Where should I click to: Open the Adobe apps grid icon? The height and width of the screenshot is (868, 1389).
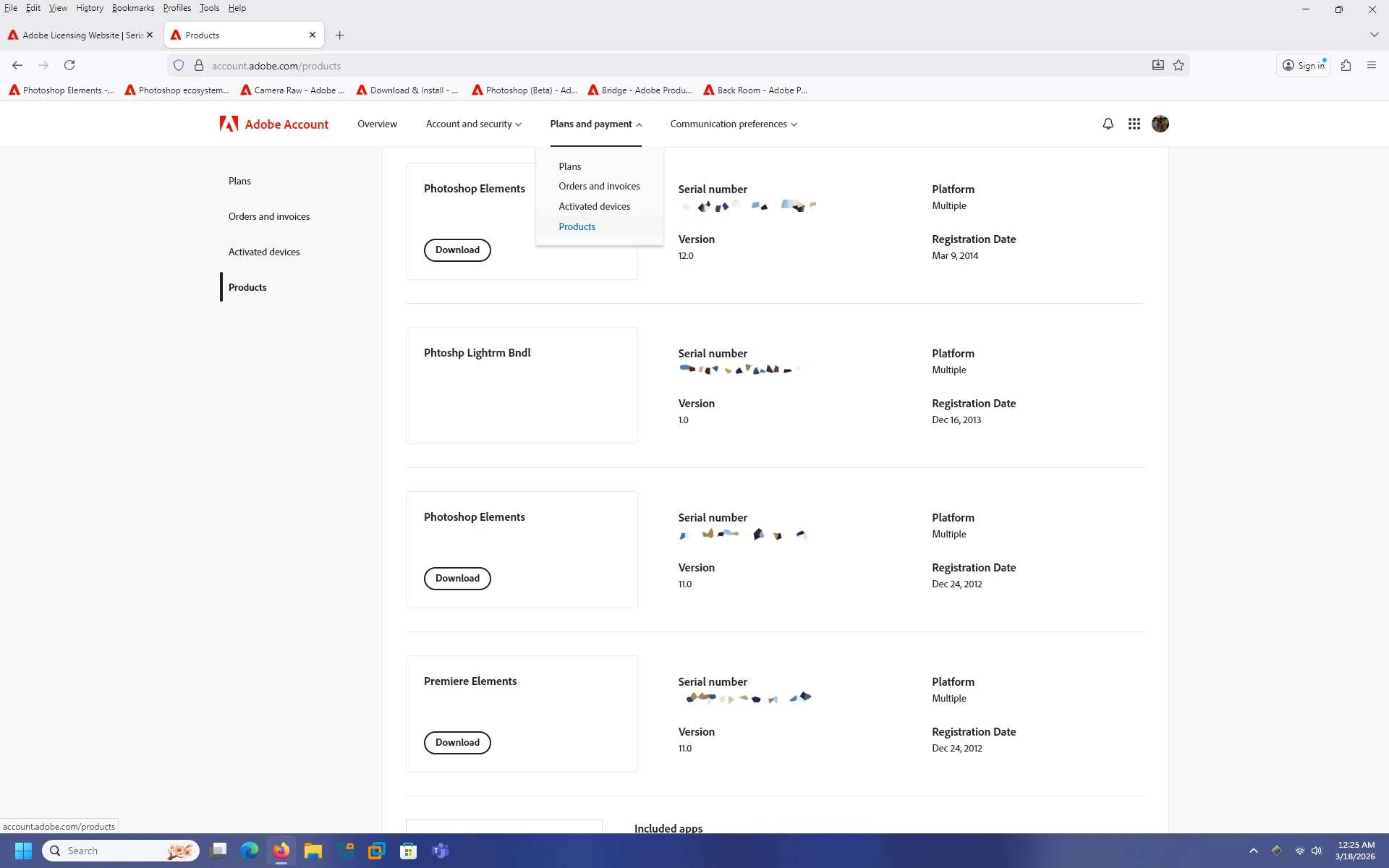pos(1134,124)
